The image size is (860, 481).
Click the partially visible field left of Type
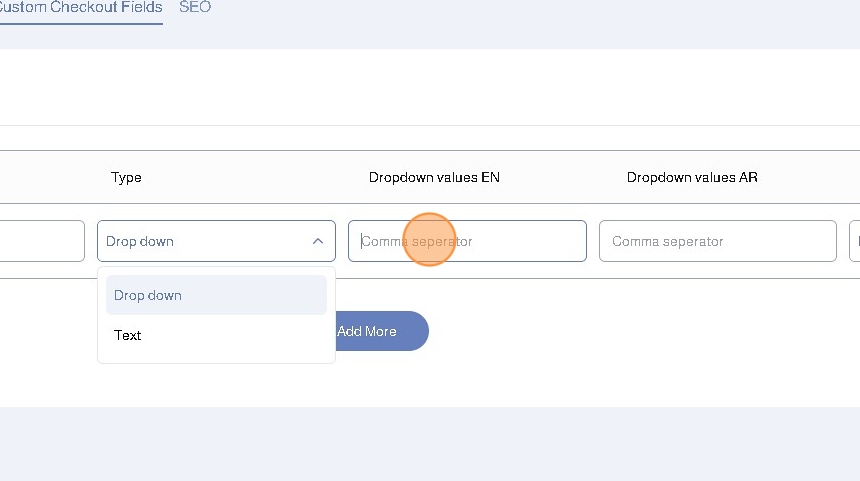40,241
